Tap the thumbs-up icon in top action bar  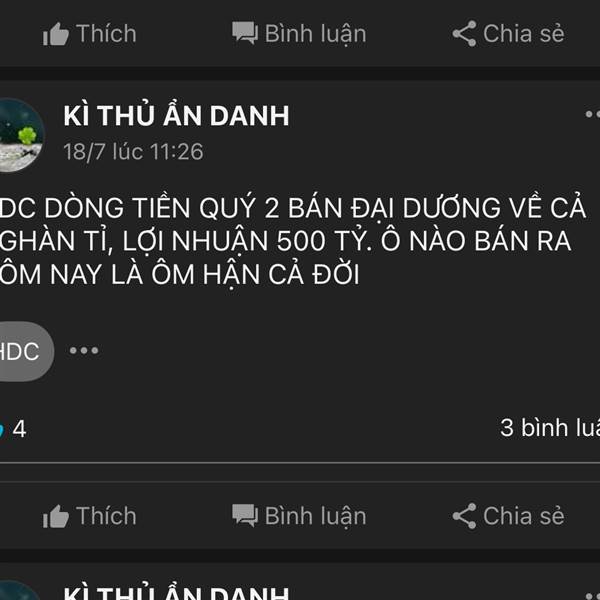tap(55, 34)
